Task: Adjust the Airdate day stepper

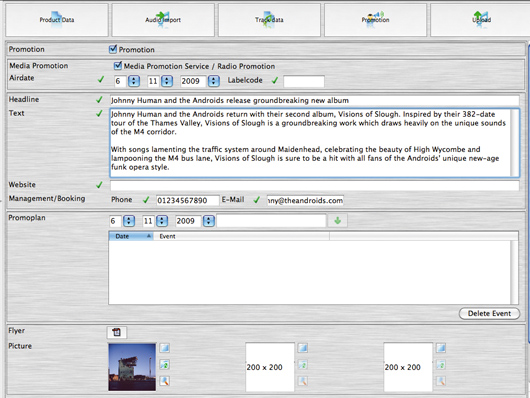Action: coord(134,81)
